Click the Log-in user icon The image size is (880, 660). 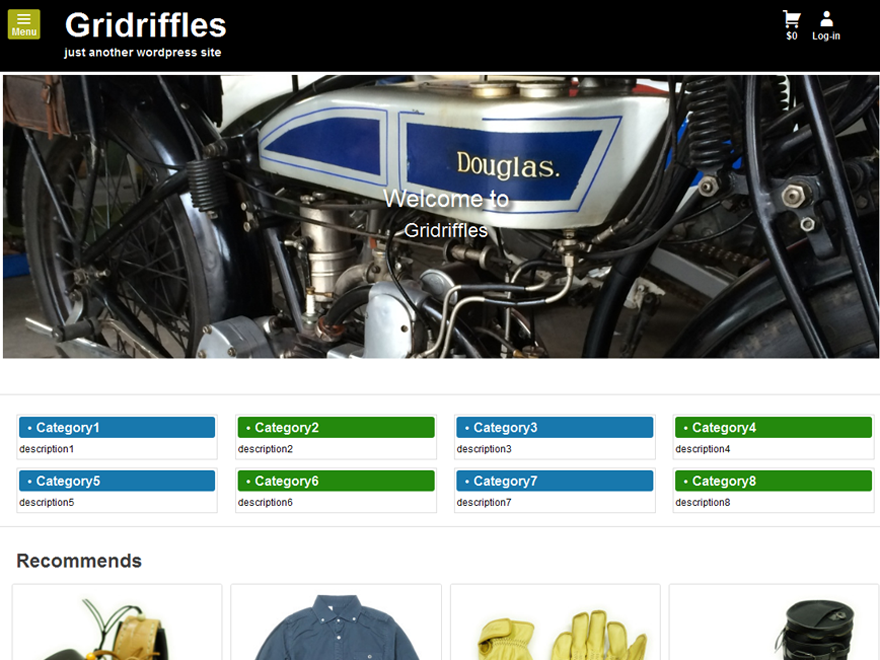[826, 19]
